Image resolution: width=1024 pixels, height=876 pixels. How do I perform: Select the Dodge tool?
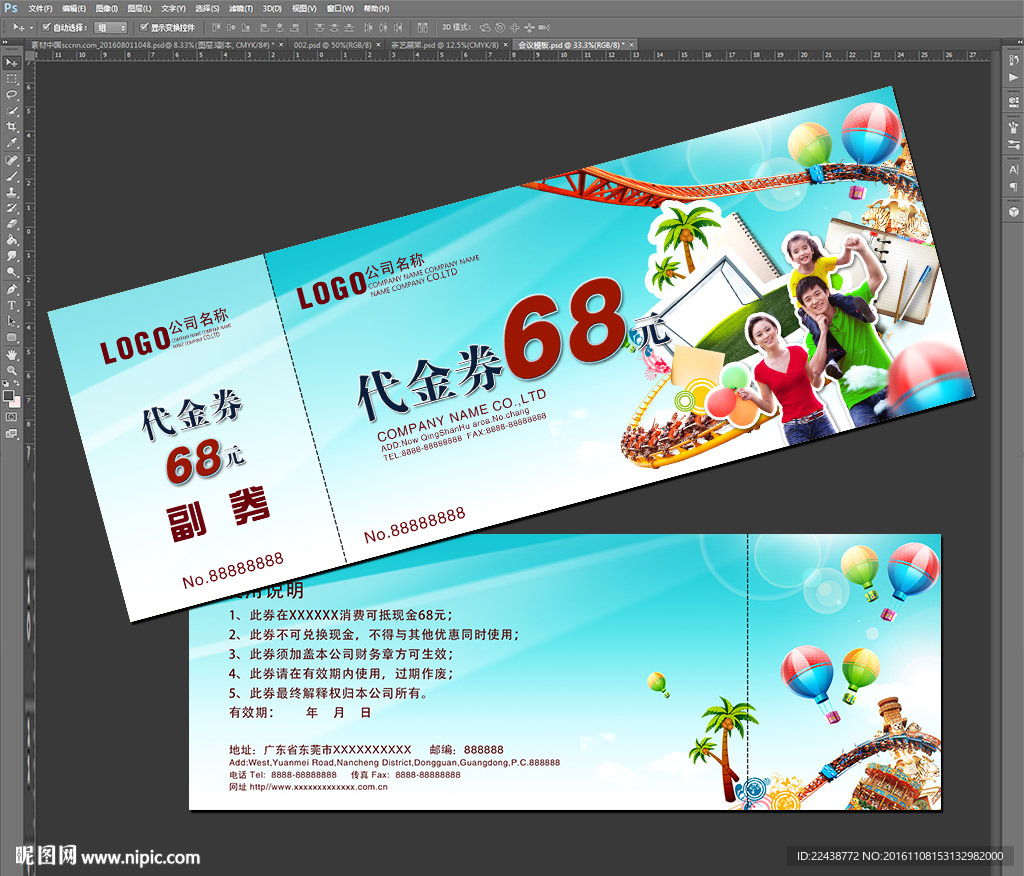coord(12,272)
